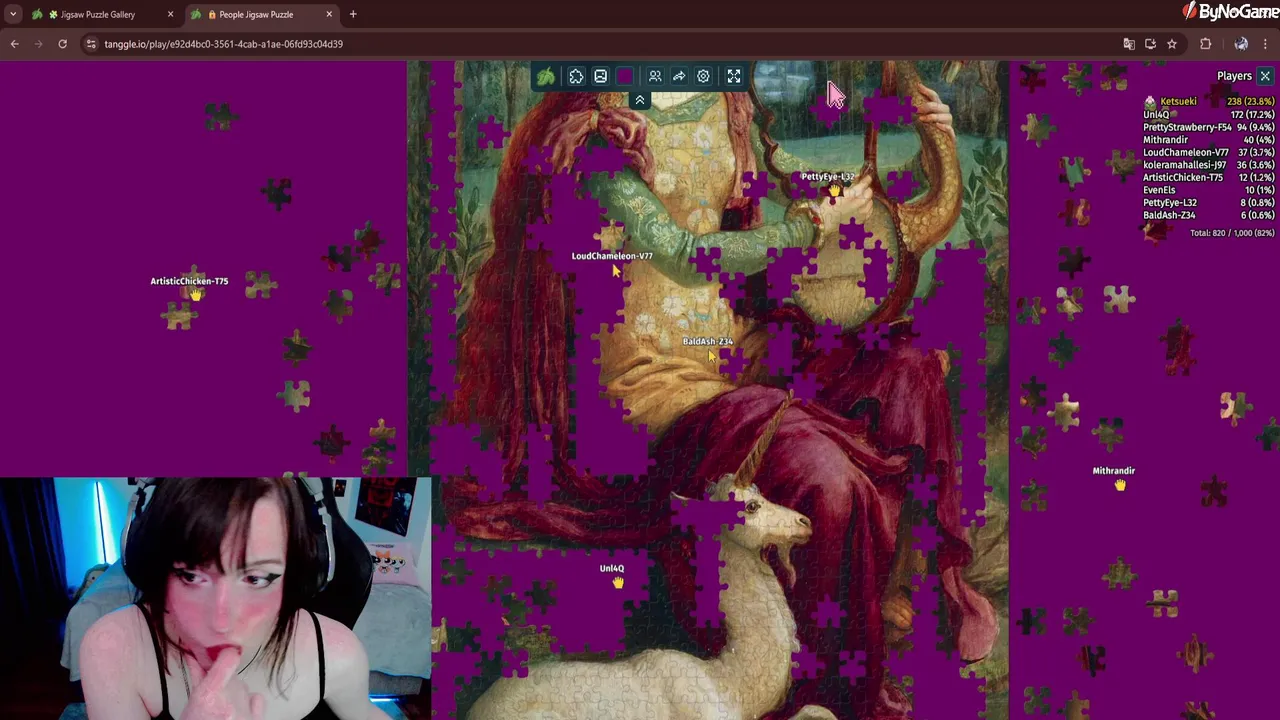Collapse the toolbar with the double chevron

640,100
